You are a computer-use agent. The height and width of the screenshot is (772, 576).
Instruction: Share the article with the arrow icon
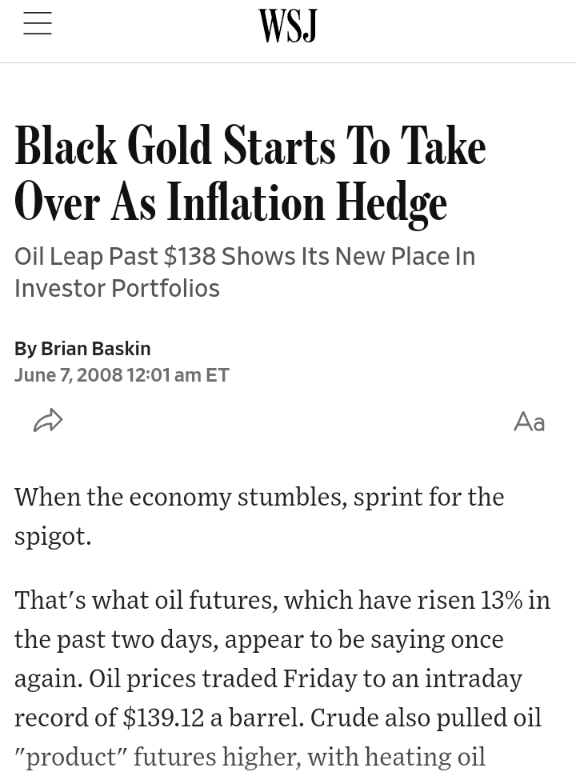[48, 420]
